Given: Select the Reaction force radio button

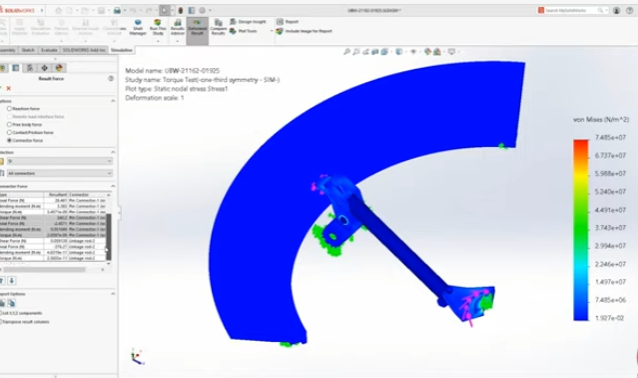Looking at the screenshot, I should (x=9, y=109).
